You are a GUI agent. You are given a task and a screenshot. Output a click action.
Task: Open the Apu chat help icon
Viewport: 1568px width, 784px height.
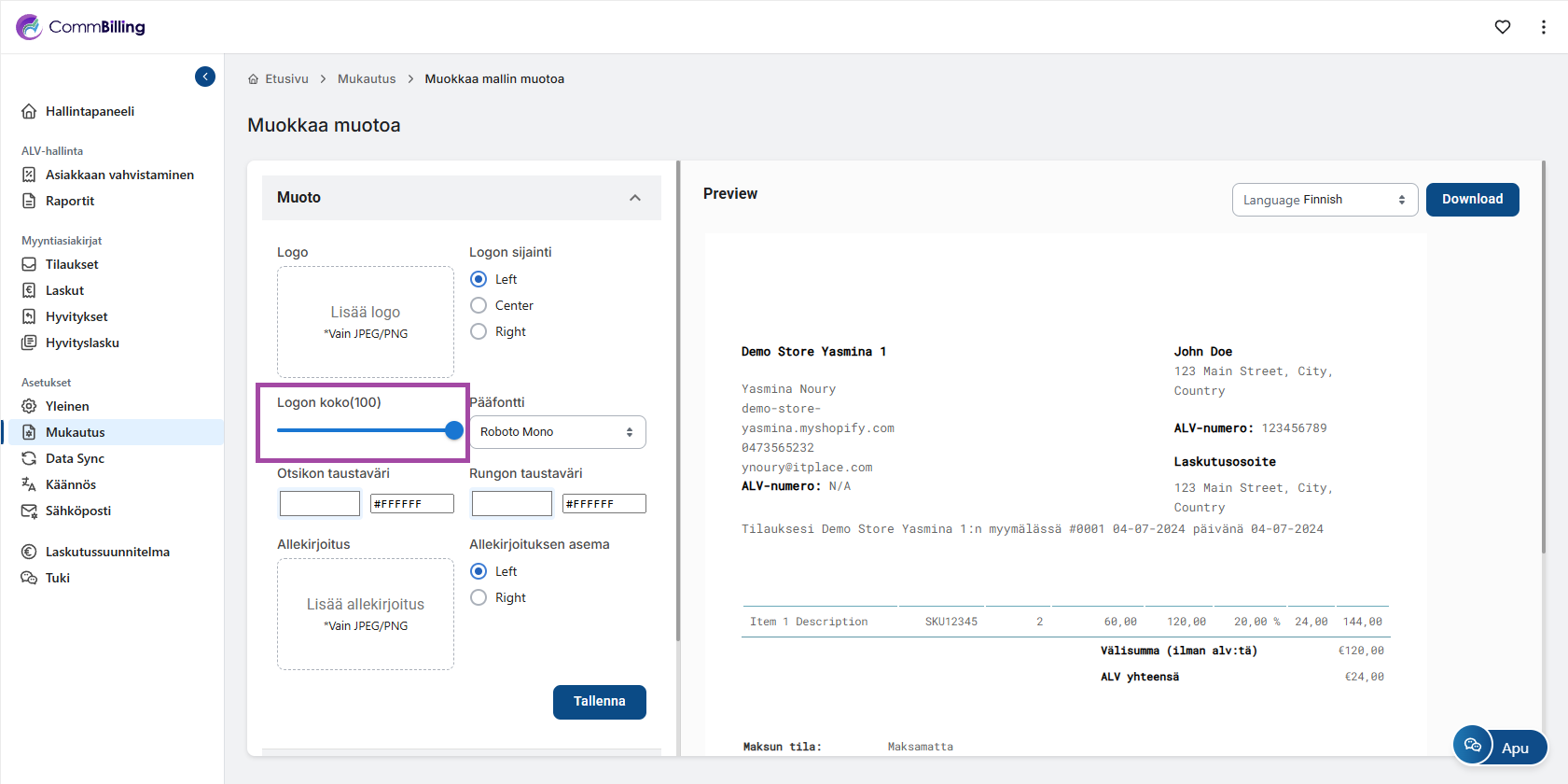[1473, 745]
